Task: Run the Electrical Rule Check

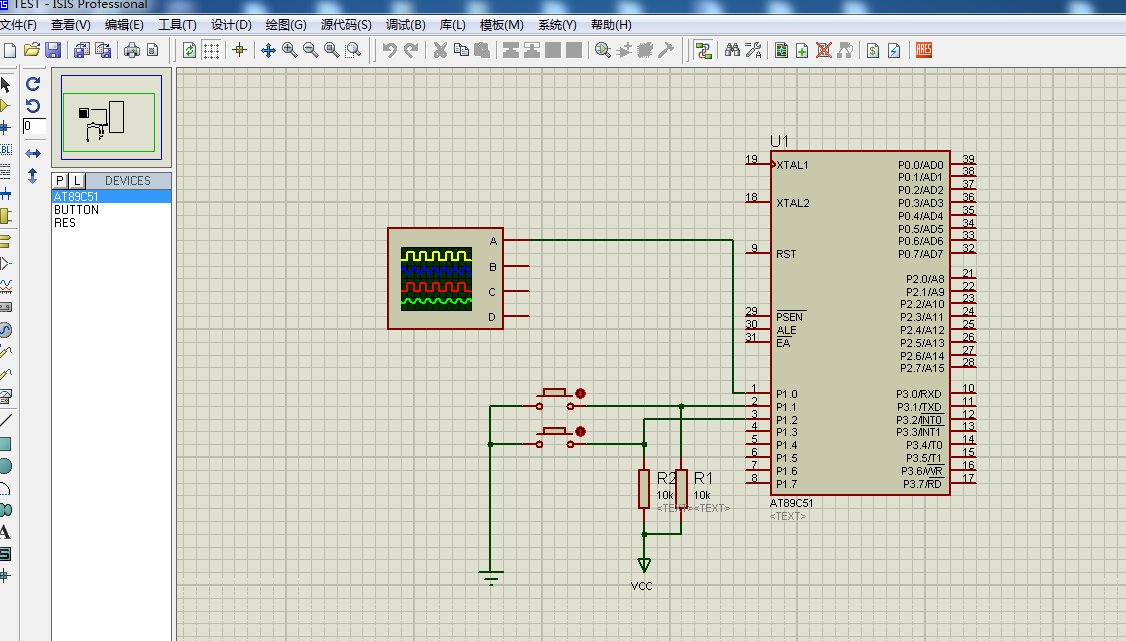Action: (894, 50)
